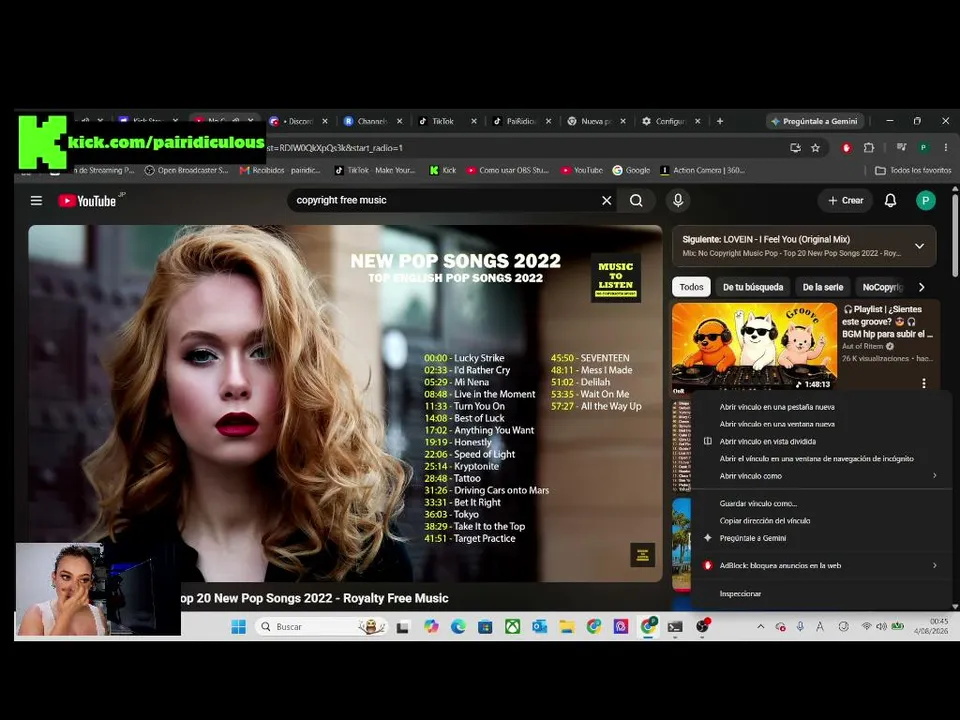Open OBS Studio from the taskbar
This screenshot has width=960, height=720.
point(702,626)
